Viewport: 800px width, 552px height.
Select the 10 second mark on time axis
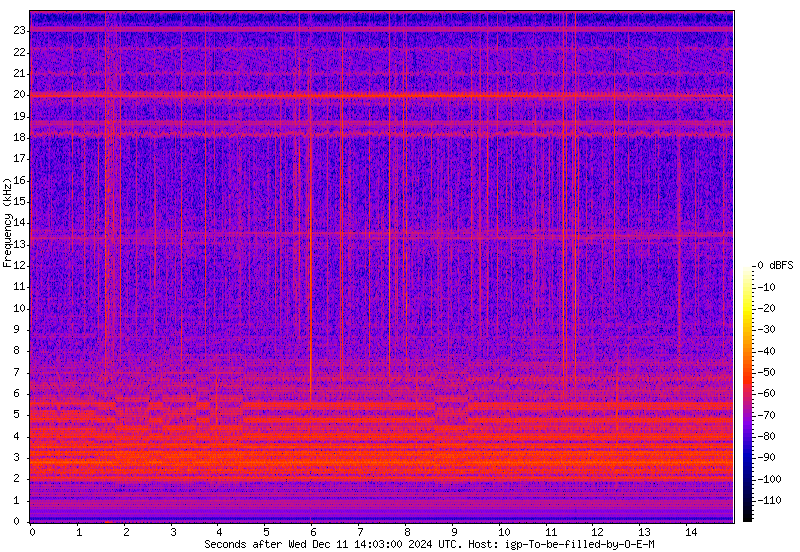coord(502,532)
